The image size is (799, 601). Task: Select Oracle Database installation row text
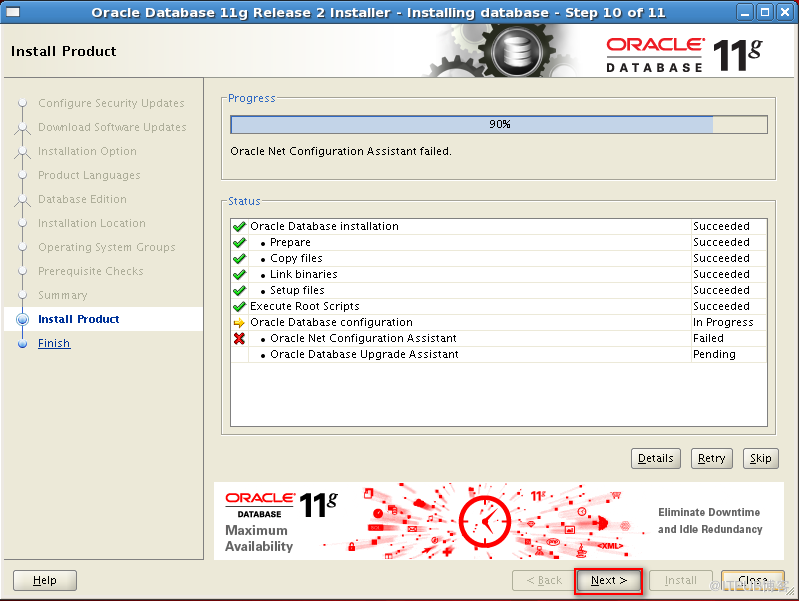tap(324, 226)
